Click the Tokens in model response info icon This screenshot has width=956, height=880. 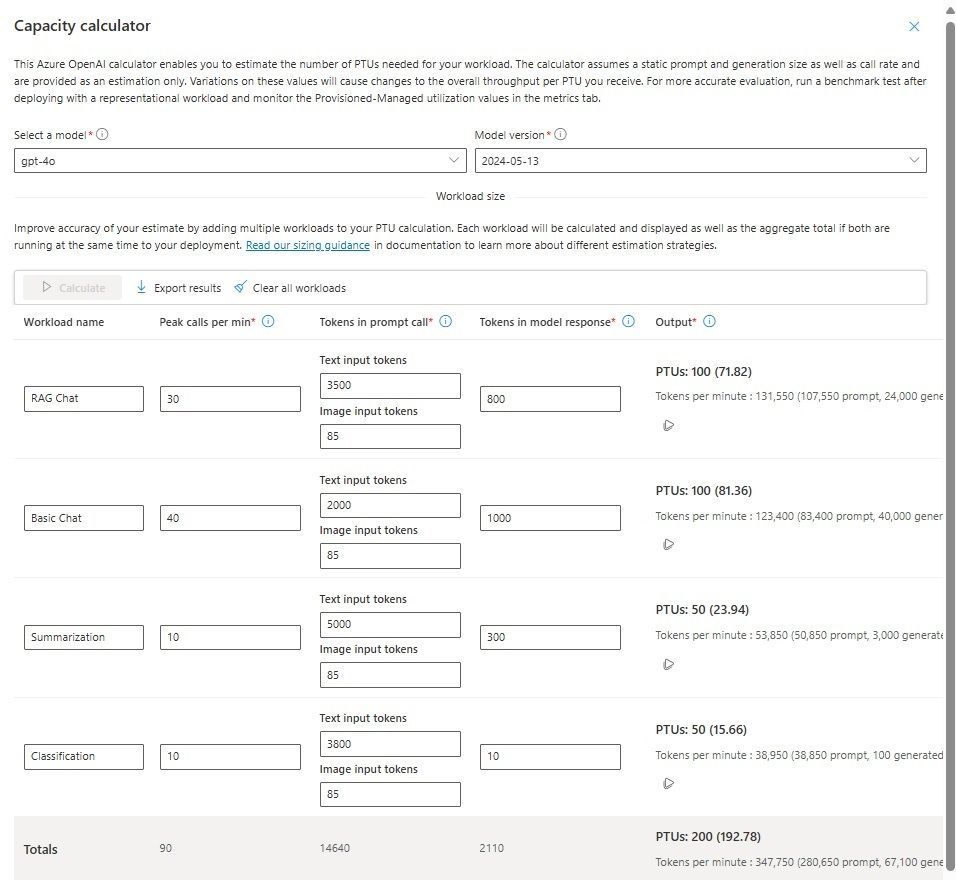pyautogui.click(x=628, y=322)
